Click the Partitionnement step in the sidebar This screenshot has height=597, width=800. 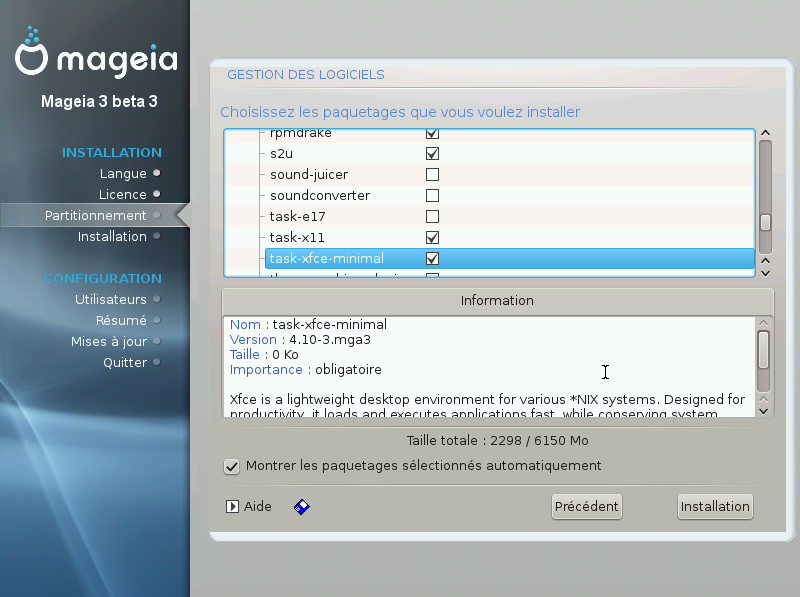click(x=95, y=215)
